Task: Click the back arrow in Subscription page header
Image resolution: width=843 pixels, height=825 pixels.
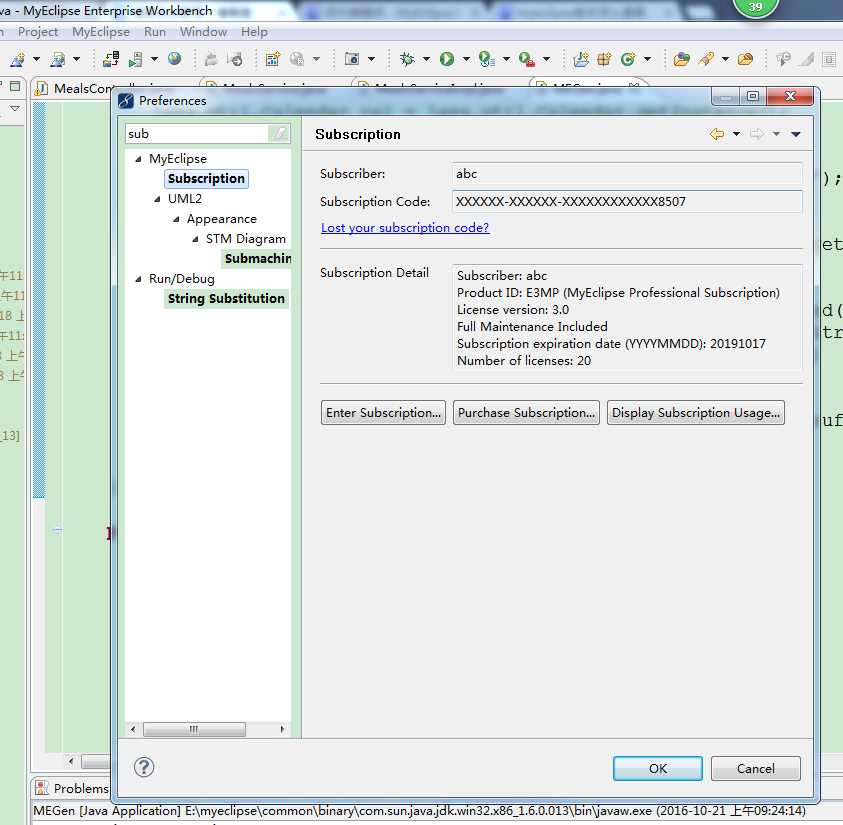Action: (x=717, y=134)
